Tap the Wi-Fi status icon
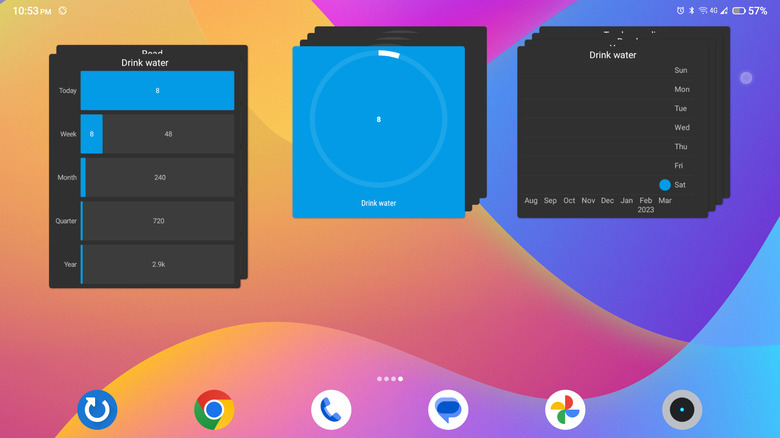The height and width of the screenshot is (438, 780). click(x=703, y=10)
